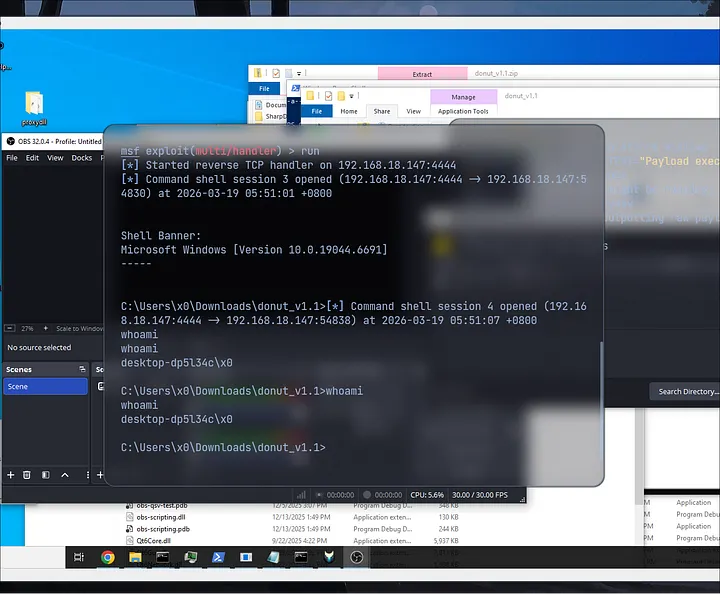Click the folder icon in donut_v1.1 title bar

click(310, 95)
